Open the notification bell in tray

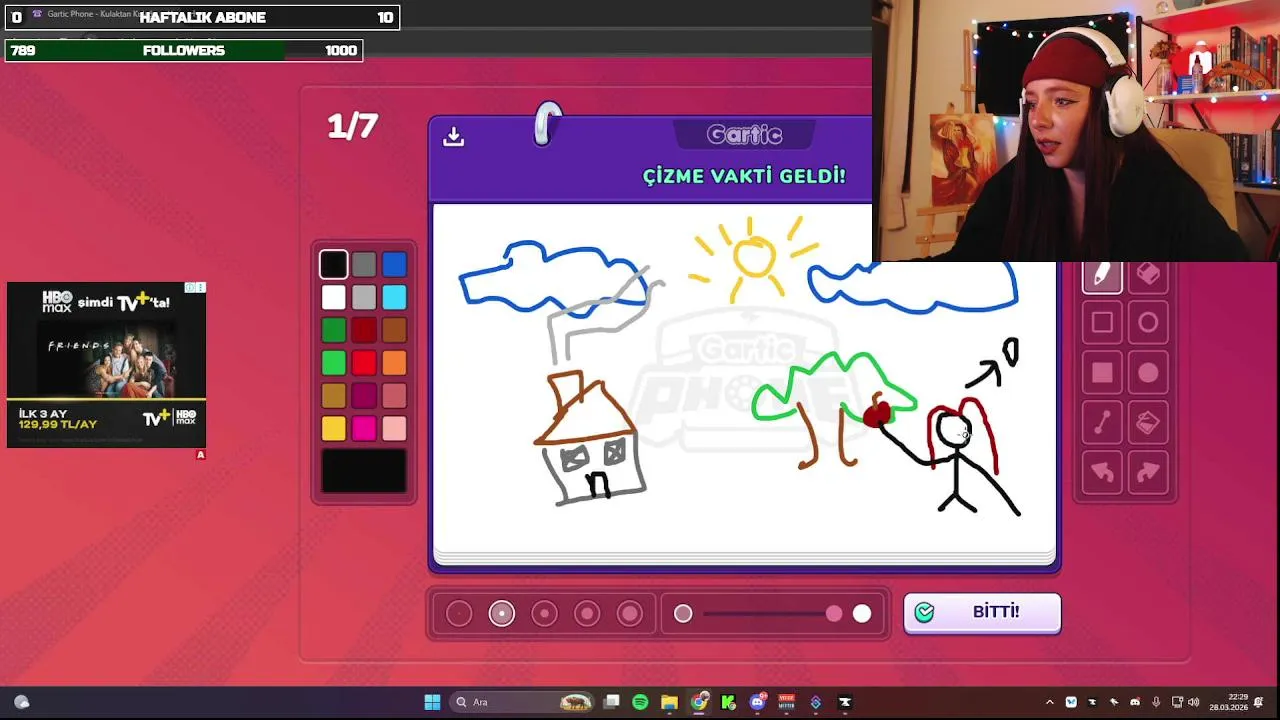point(1259,702)
